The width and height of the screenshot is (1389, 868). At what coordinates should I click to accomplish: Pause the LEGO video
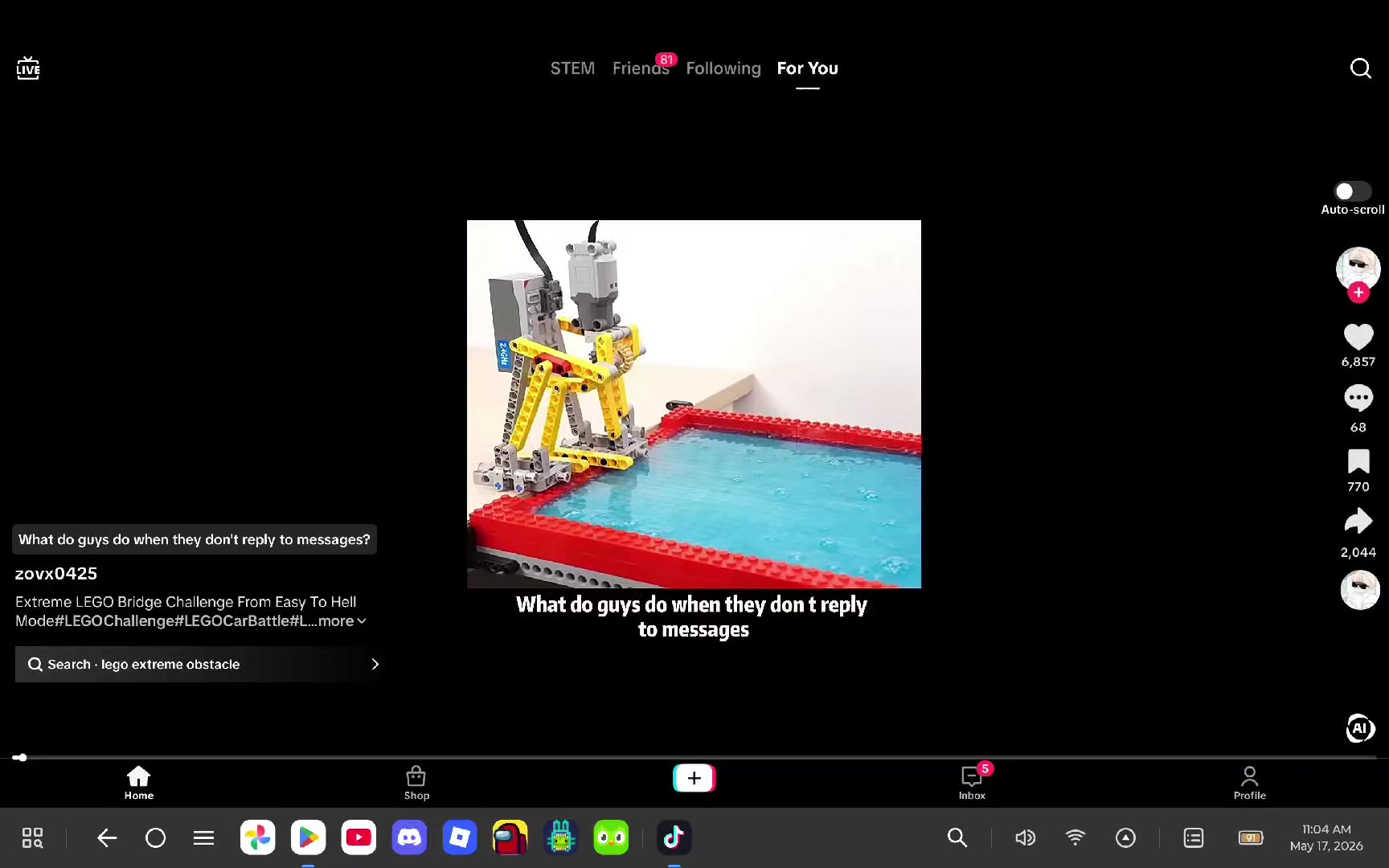(x=694, y=404)
